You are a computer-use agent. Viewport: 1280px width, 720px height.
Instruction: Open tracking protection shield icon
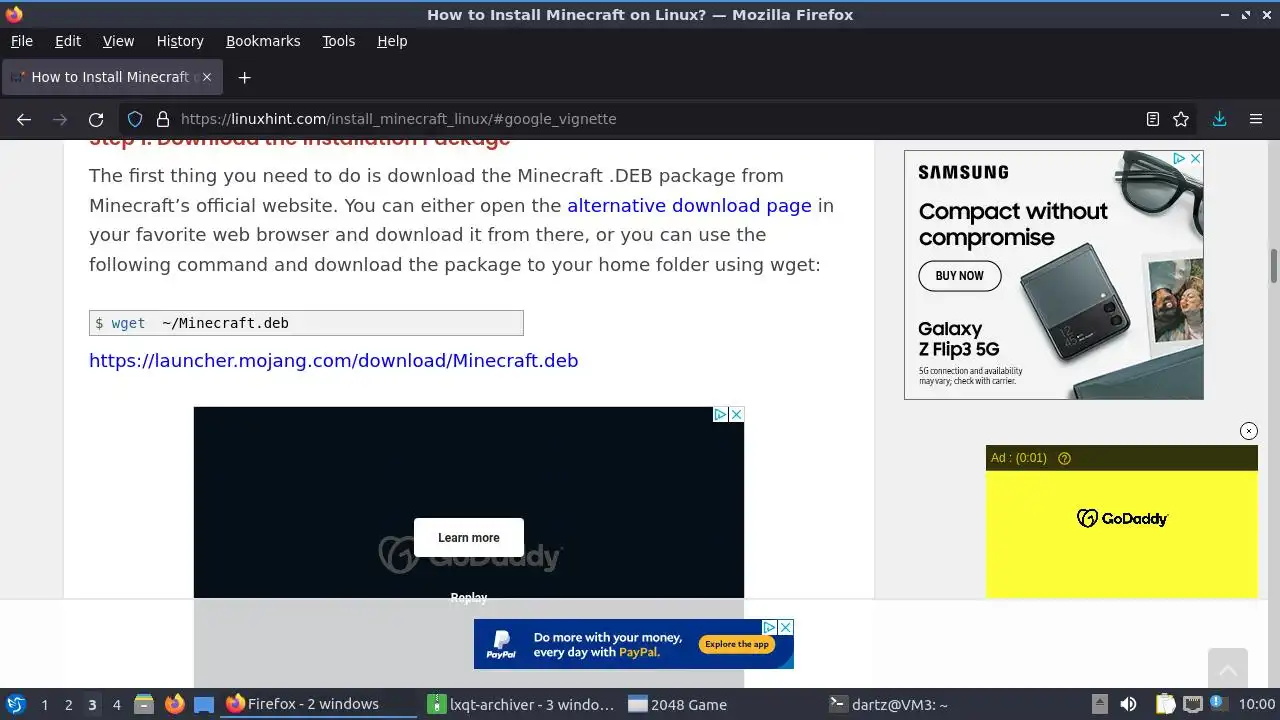click(x=135, y=119)
